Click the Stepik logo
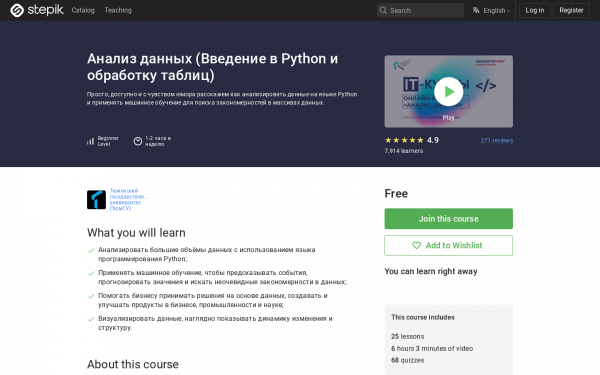600x375 pixels. tap(37, 10)
